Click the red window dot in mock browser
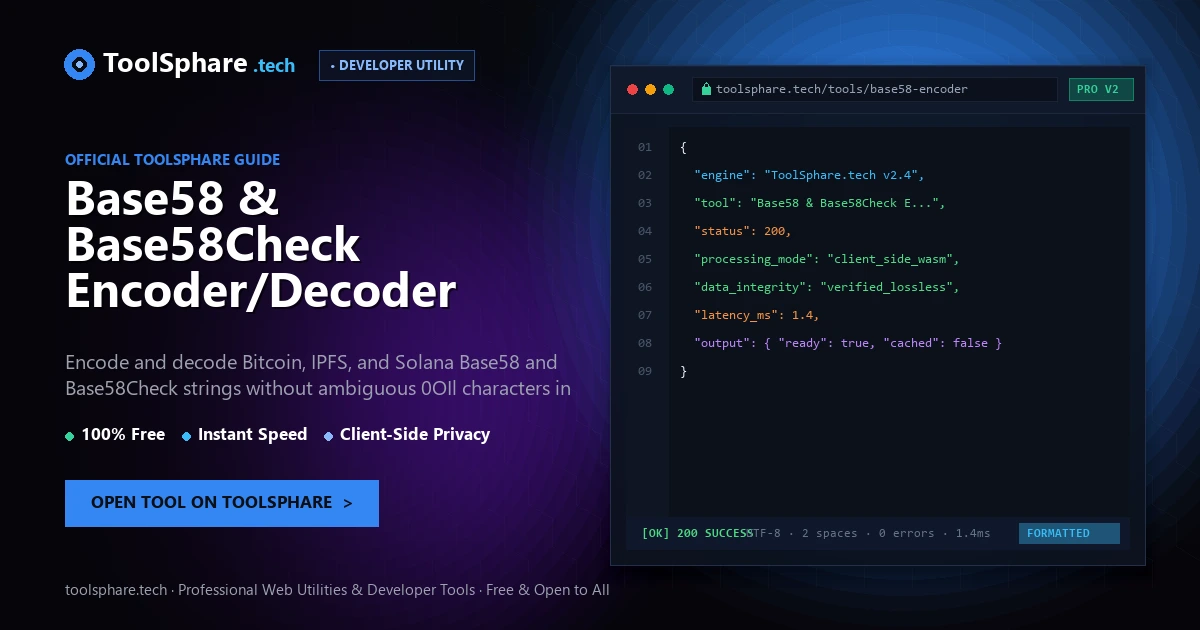The height and width of the screenshot is (630, 1200). point(632,89)
